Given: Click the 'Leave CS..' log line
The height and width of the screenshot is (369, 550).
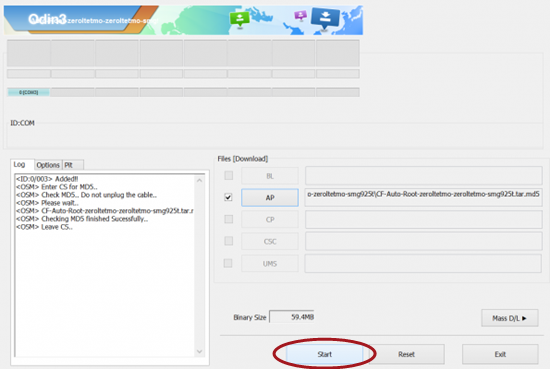Looking at the screenshot, I should 44,227.
